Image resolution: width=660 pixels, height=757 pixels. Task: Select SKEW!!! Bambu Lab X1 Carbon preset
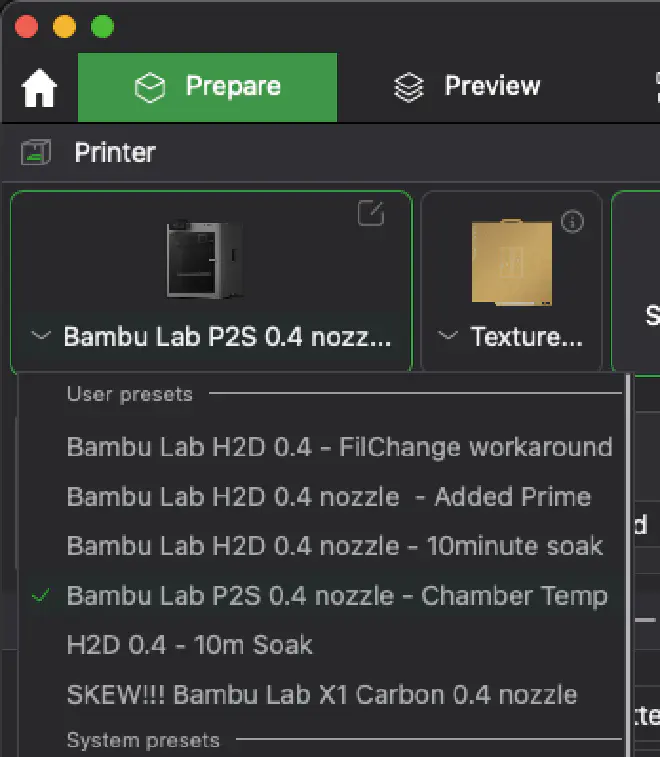tap(321, 694)
